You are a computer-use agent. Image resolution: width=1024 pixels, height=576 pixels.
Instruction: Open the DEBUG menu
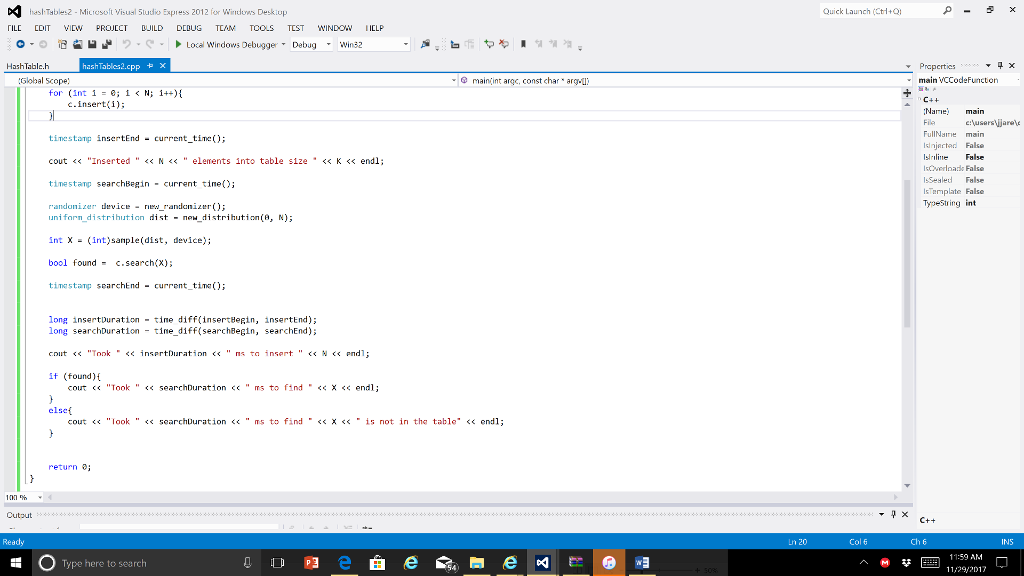click(189, 28)
